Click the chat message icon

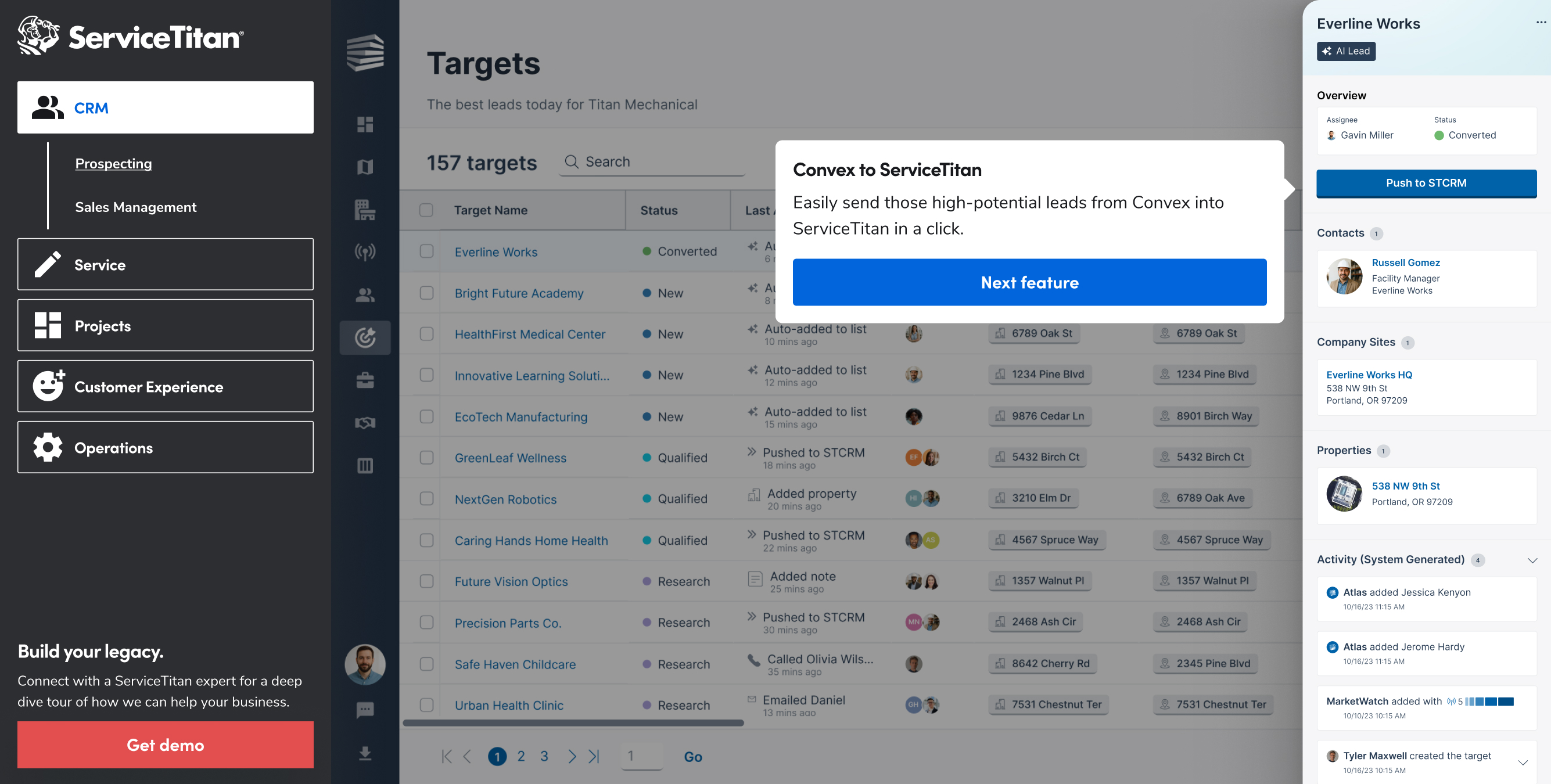click(x=365, y=709)
